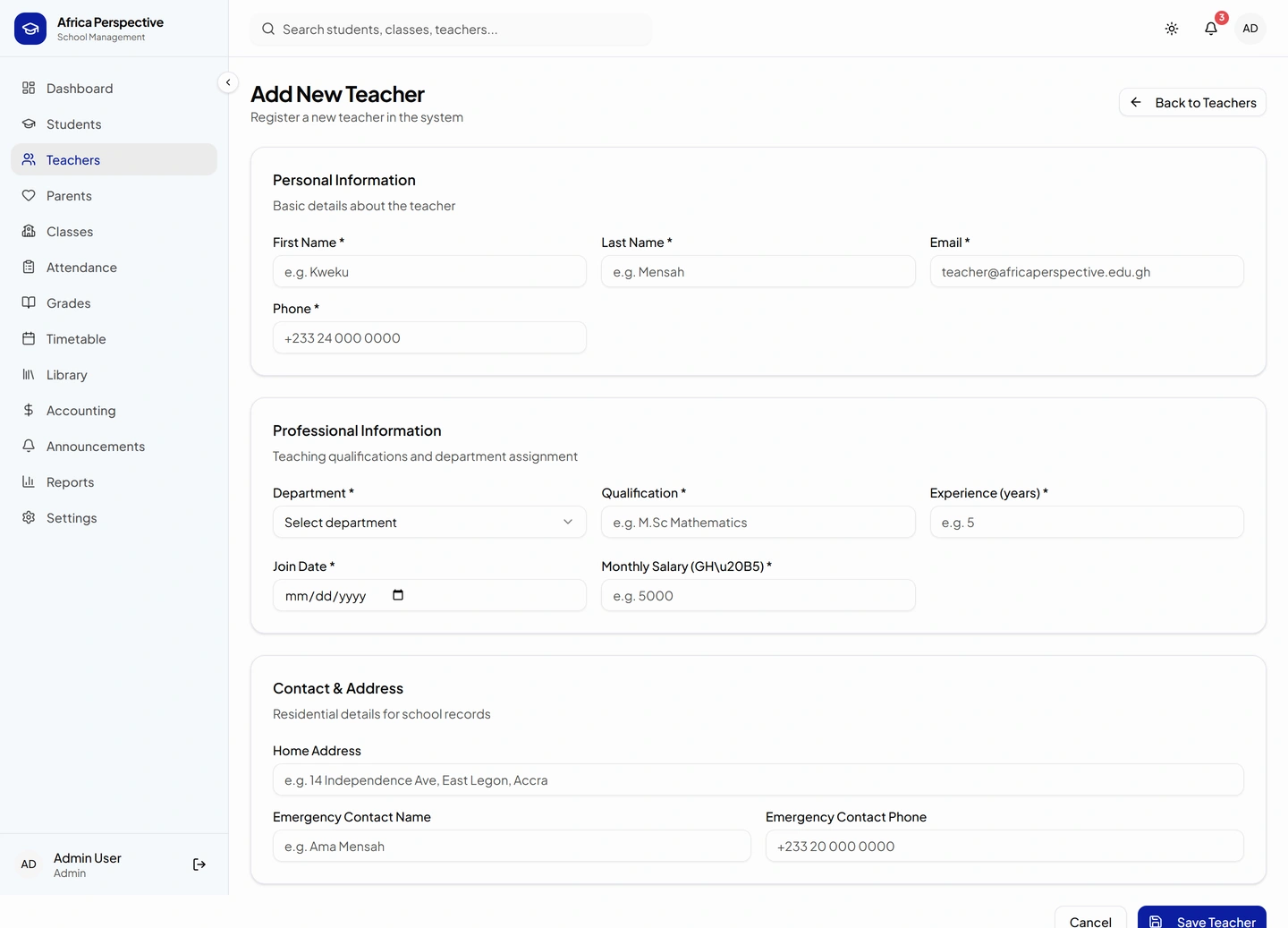Click the Reports bar chart icon

29,481
